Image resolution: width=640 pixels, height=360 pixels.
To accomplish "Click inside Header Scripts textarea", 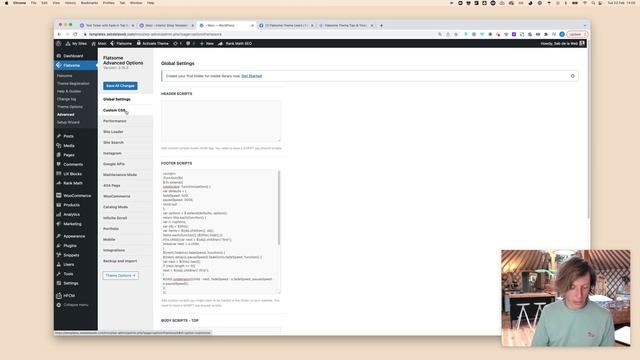I will 221,121.
